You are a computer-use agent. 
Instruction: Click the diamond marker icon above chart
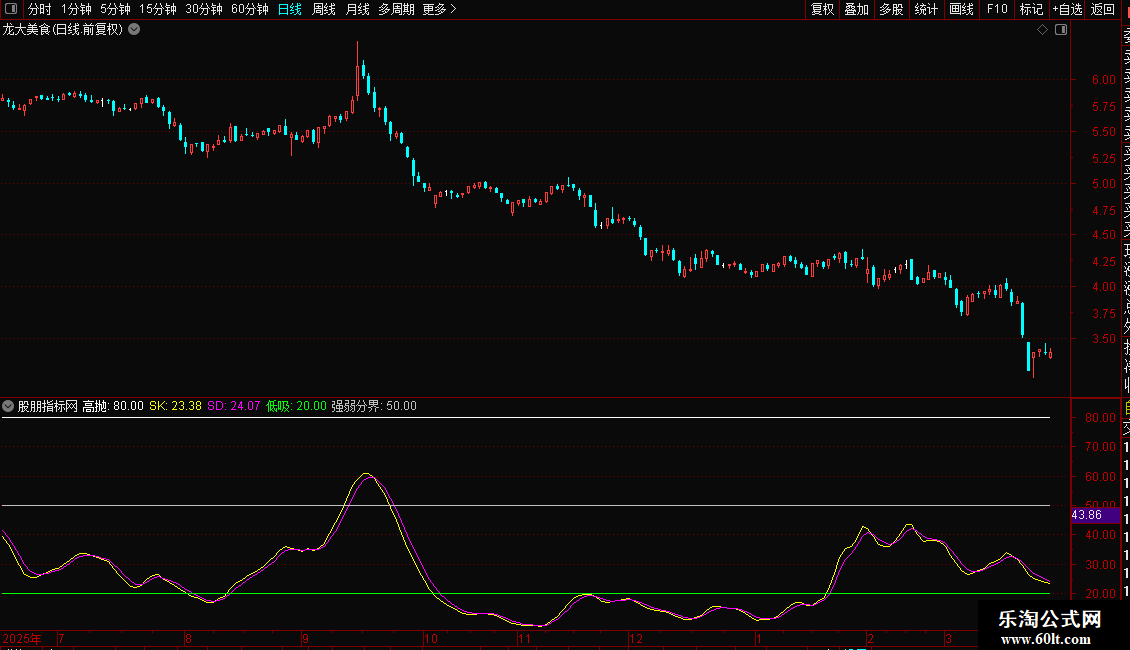tap(1042, 30)
